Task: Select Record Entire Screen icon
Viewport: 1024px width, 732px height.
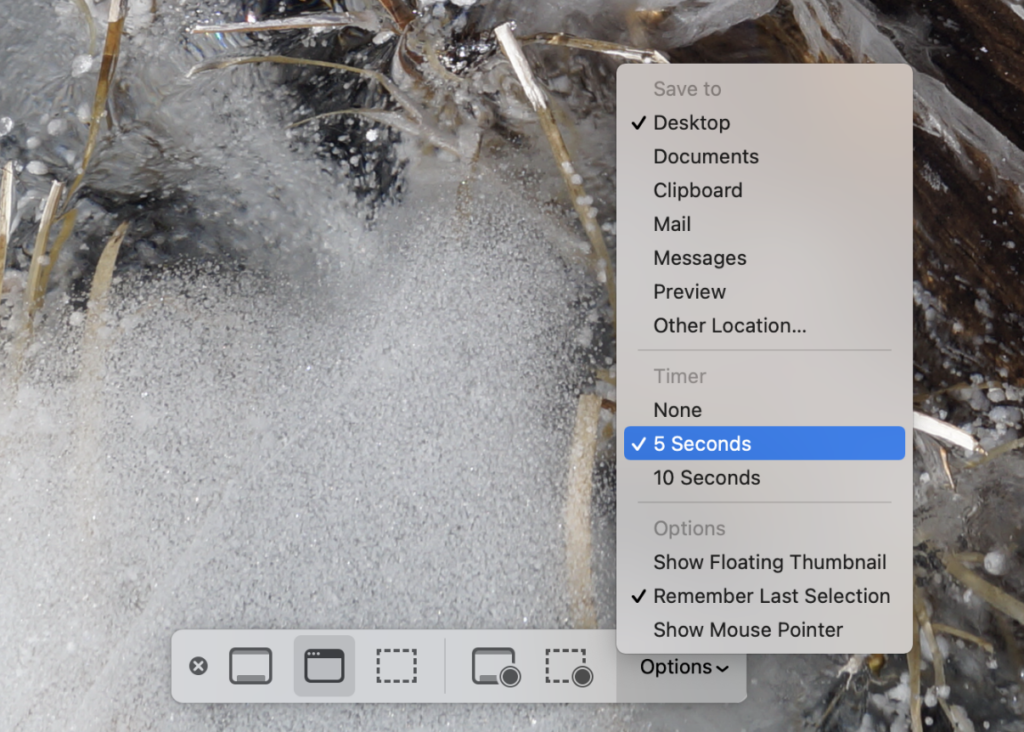Action: click(496, 666)
